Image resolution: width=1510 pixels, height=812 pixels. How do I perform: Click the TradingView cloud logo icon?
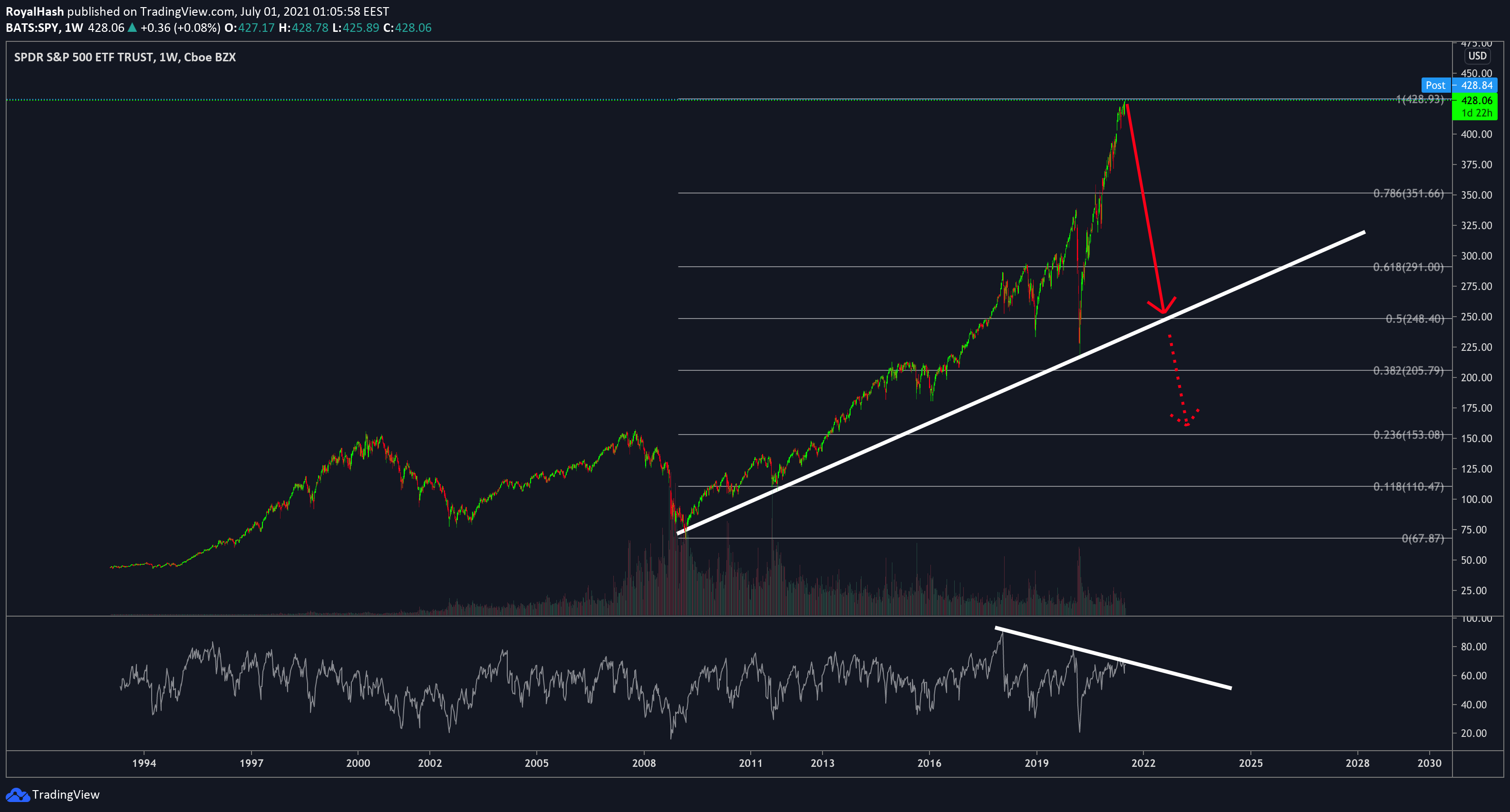(x=17, y=795)
